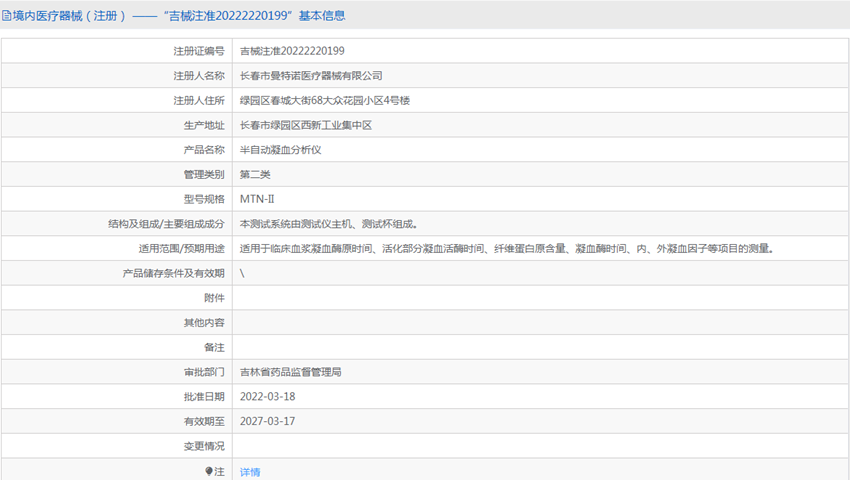
Task: Click the 注册人住所 label cell
Action: click(117, 100)
